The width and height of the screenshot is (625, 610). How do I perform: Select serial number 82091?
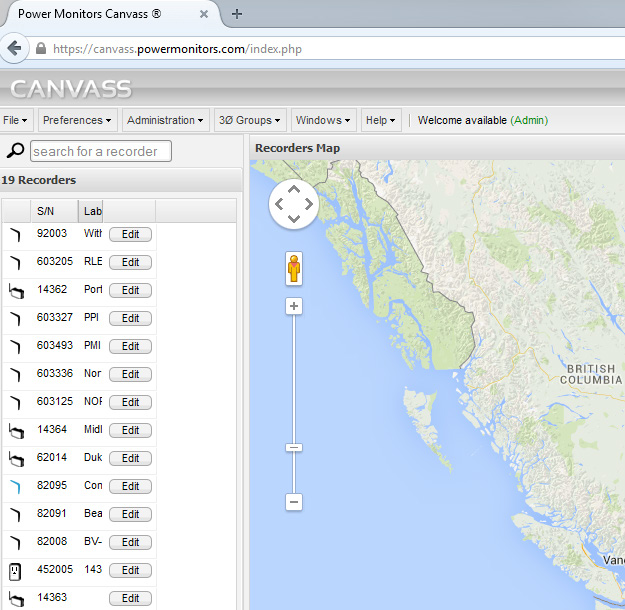(x=51, y=513)
